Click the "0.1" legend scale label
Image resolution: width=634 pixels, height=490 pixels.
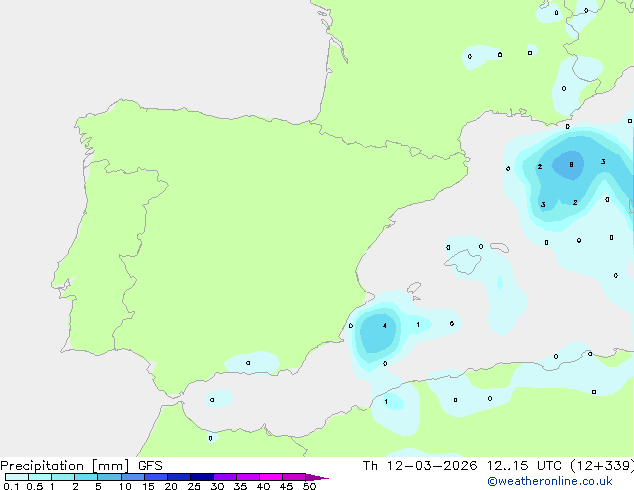tap(11, 486)
